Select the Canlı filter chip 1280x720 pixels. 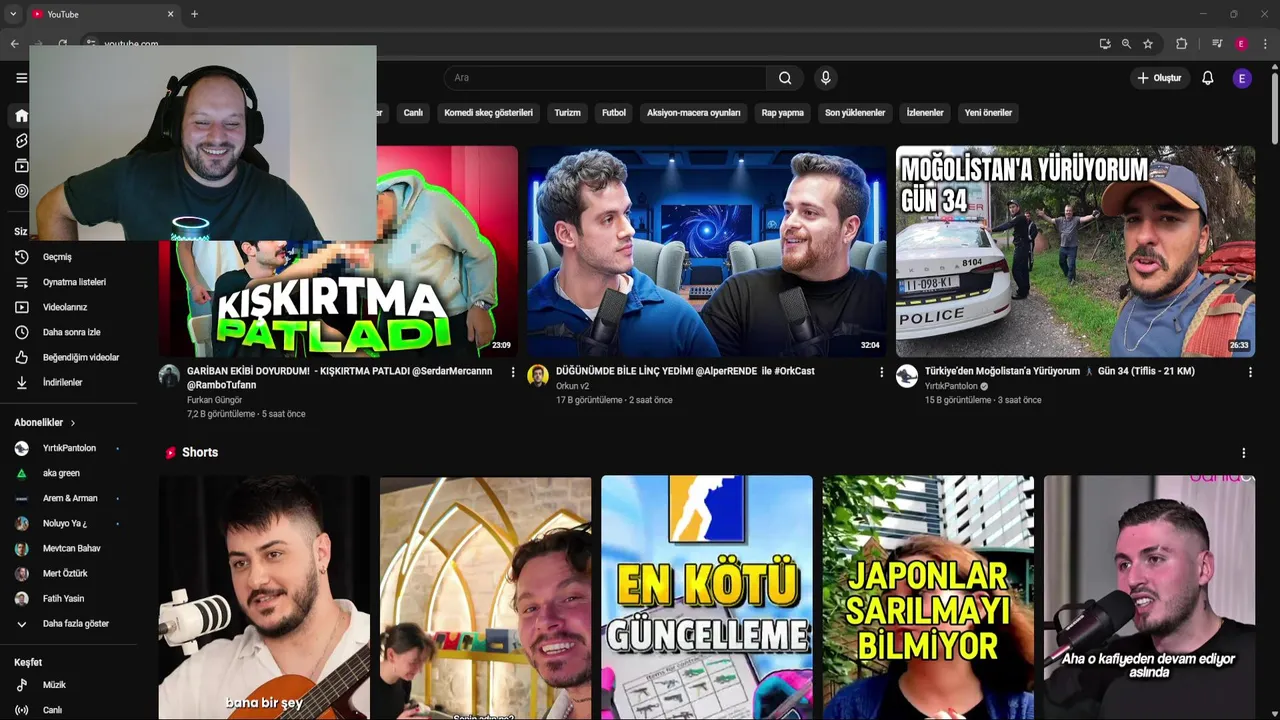(413, 113)
